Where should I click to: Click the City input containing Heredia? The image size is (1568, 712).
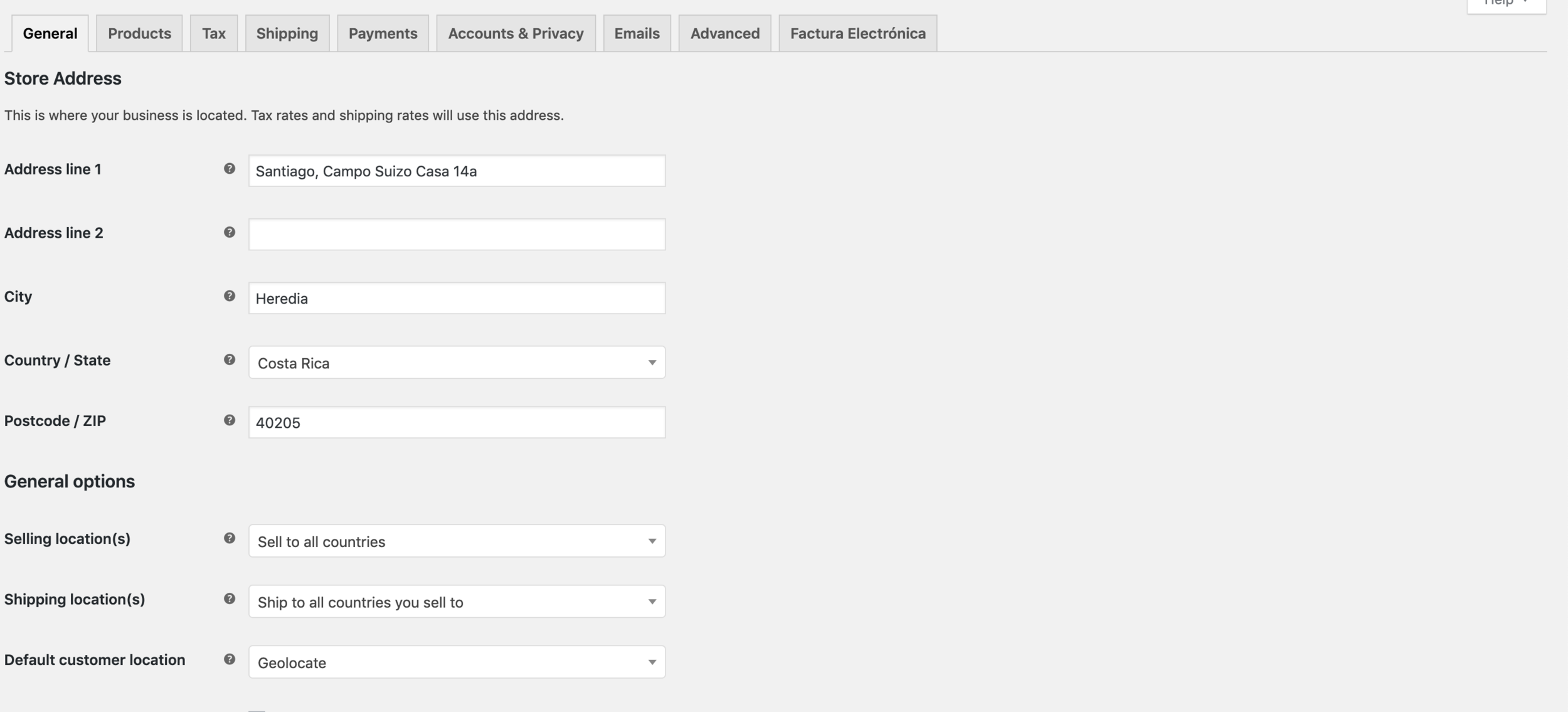pyautogui.click(x=457, y=299)
